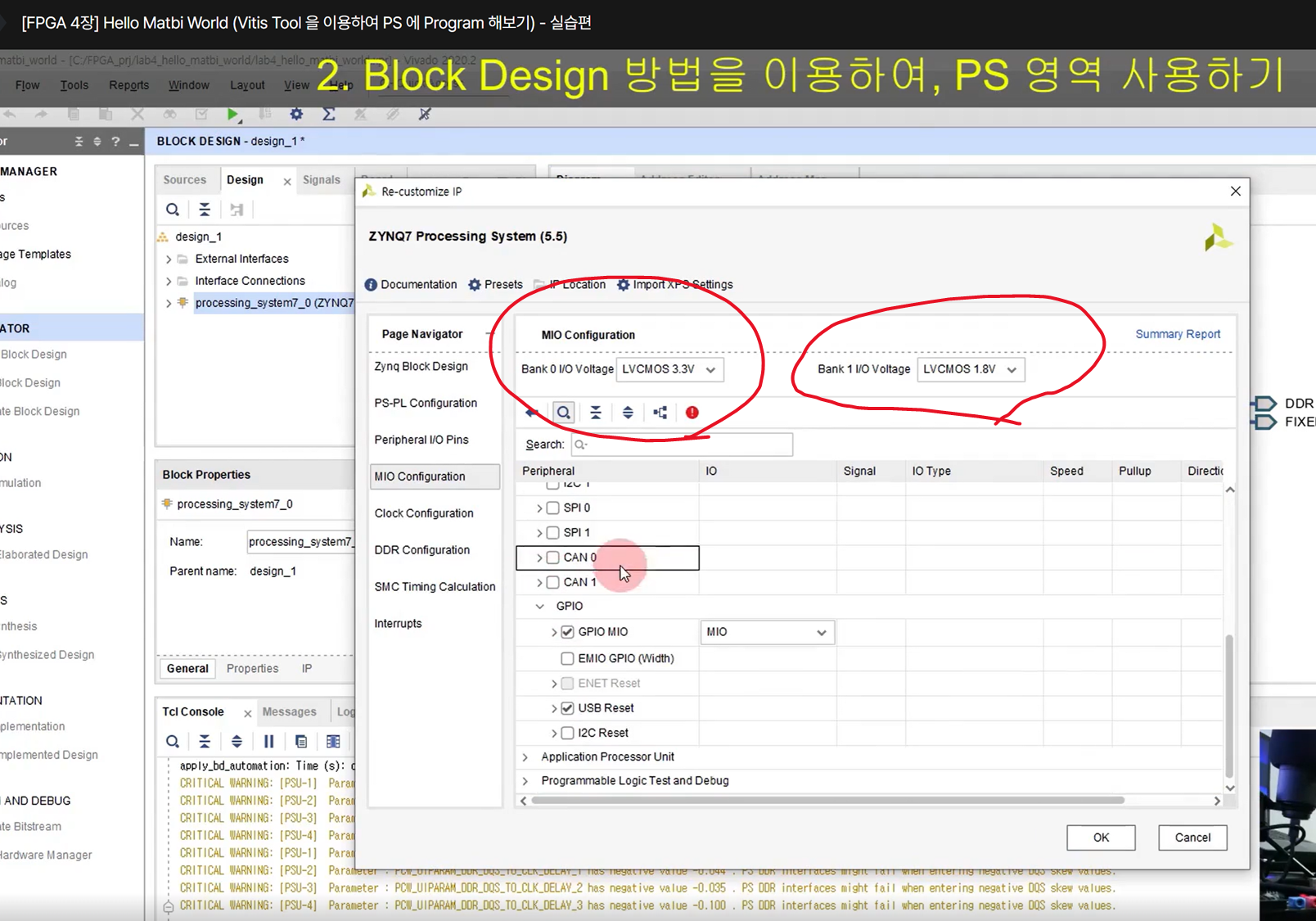Click the help question mark in Flow Navigator header
This screenshot has width=1316, height=921.
[115, 142]
